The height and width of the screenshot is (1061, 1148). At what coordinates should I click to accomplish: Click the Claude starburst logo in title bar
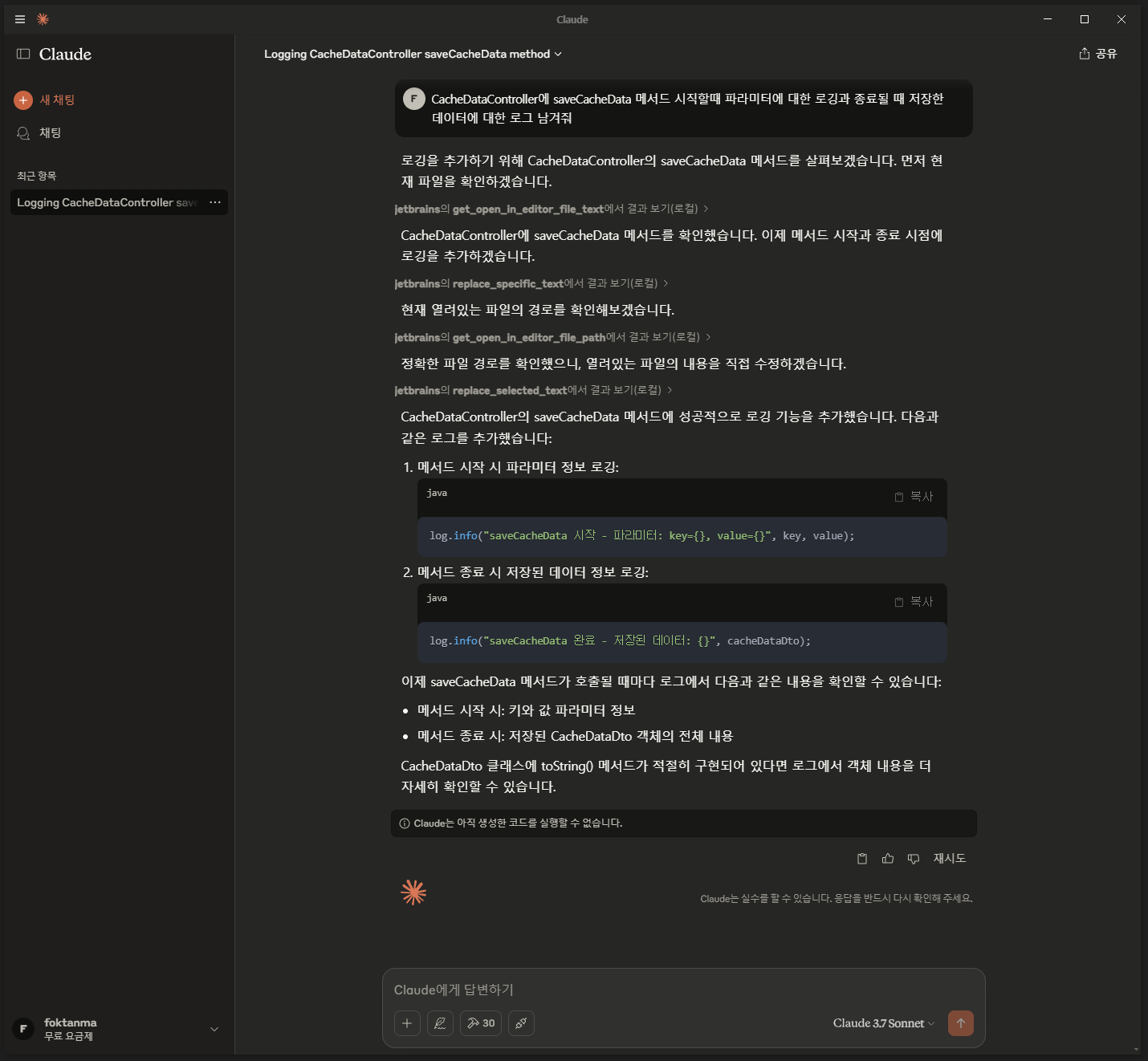coord(43,19)
